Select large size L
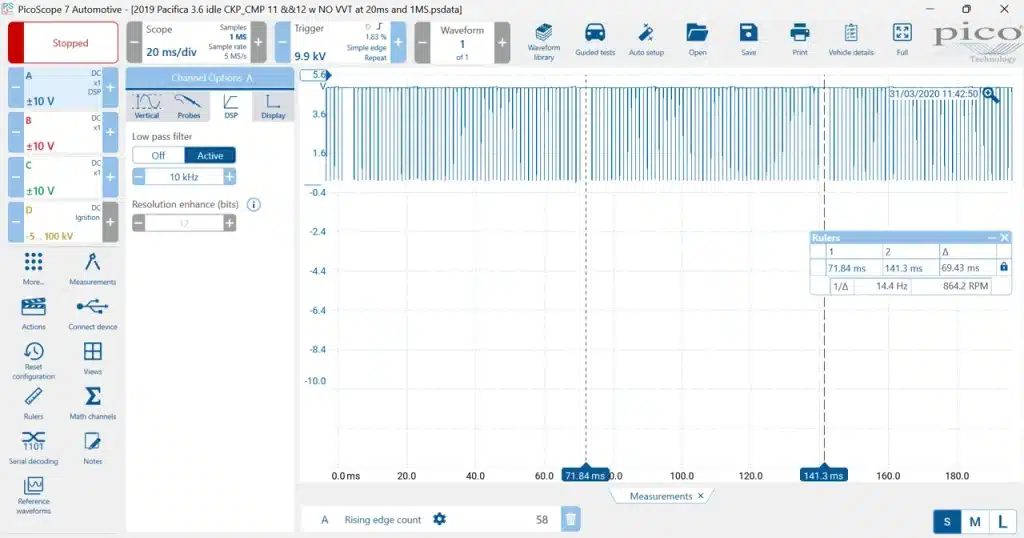 (1002, 522)
